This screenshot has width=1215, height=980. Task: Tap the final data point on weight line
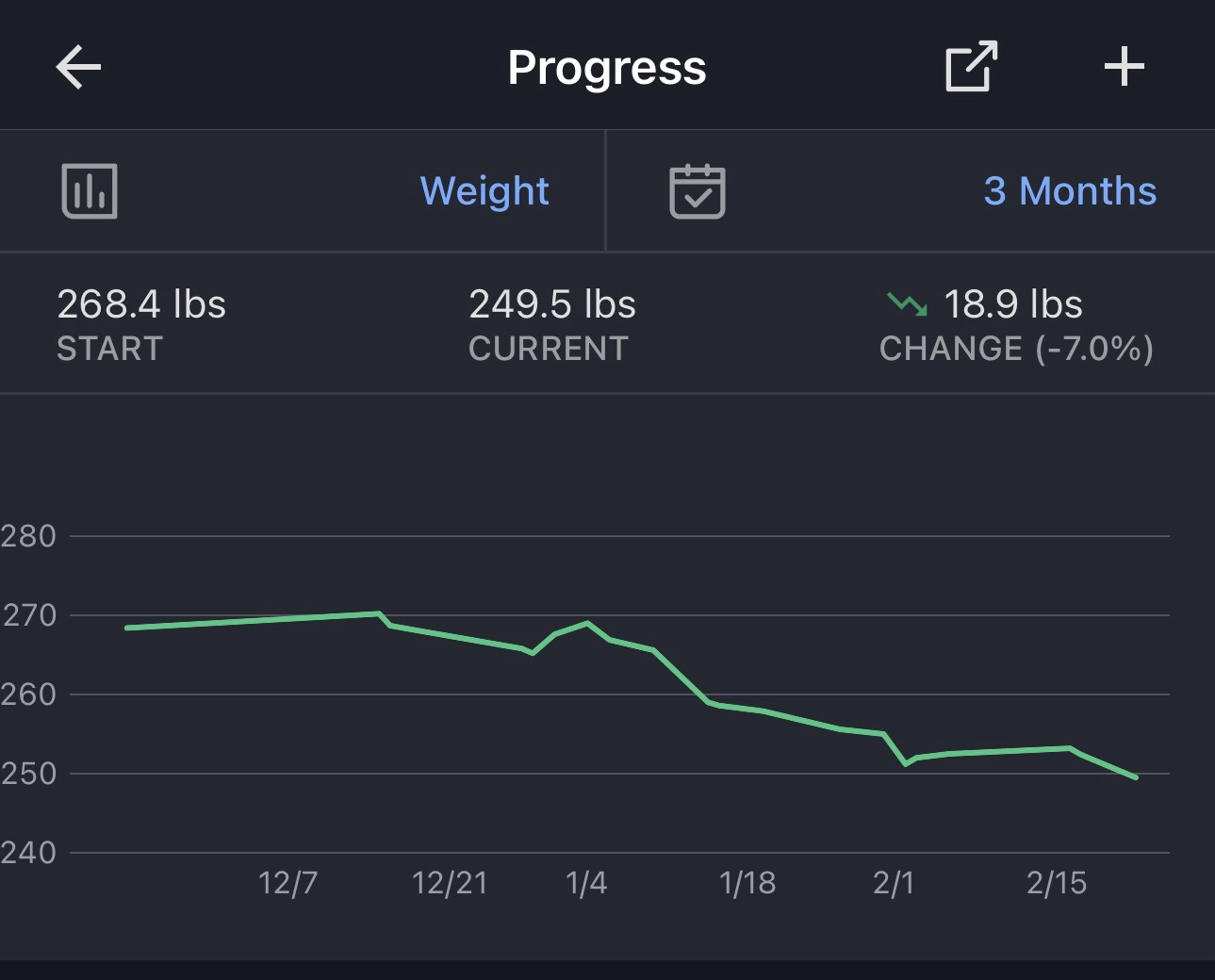tap(1136, 777)
